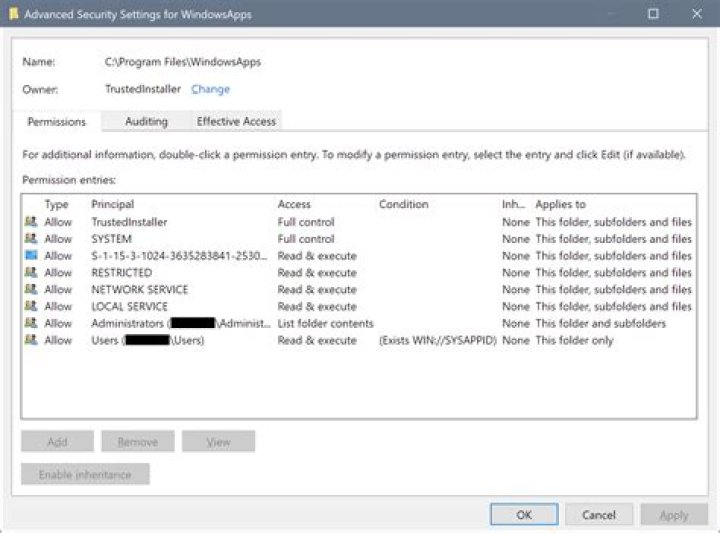Select the RESTRICTED principal entry
Image resolution: width=720 pixels, height=533 pixels.
coord(122,273)
